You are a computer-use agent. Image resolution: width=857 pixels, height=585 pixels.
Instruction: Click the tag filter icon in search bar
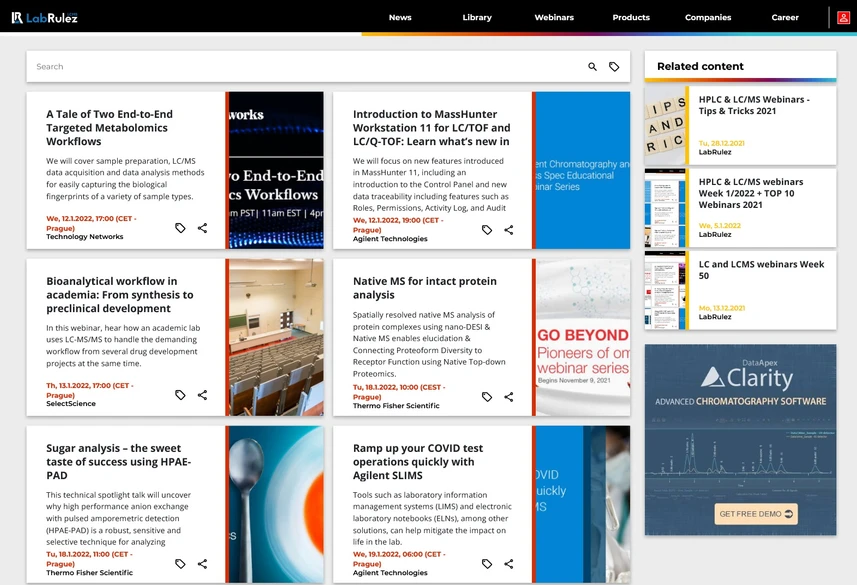pos(614,67)
